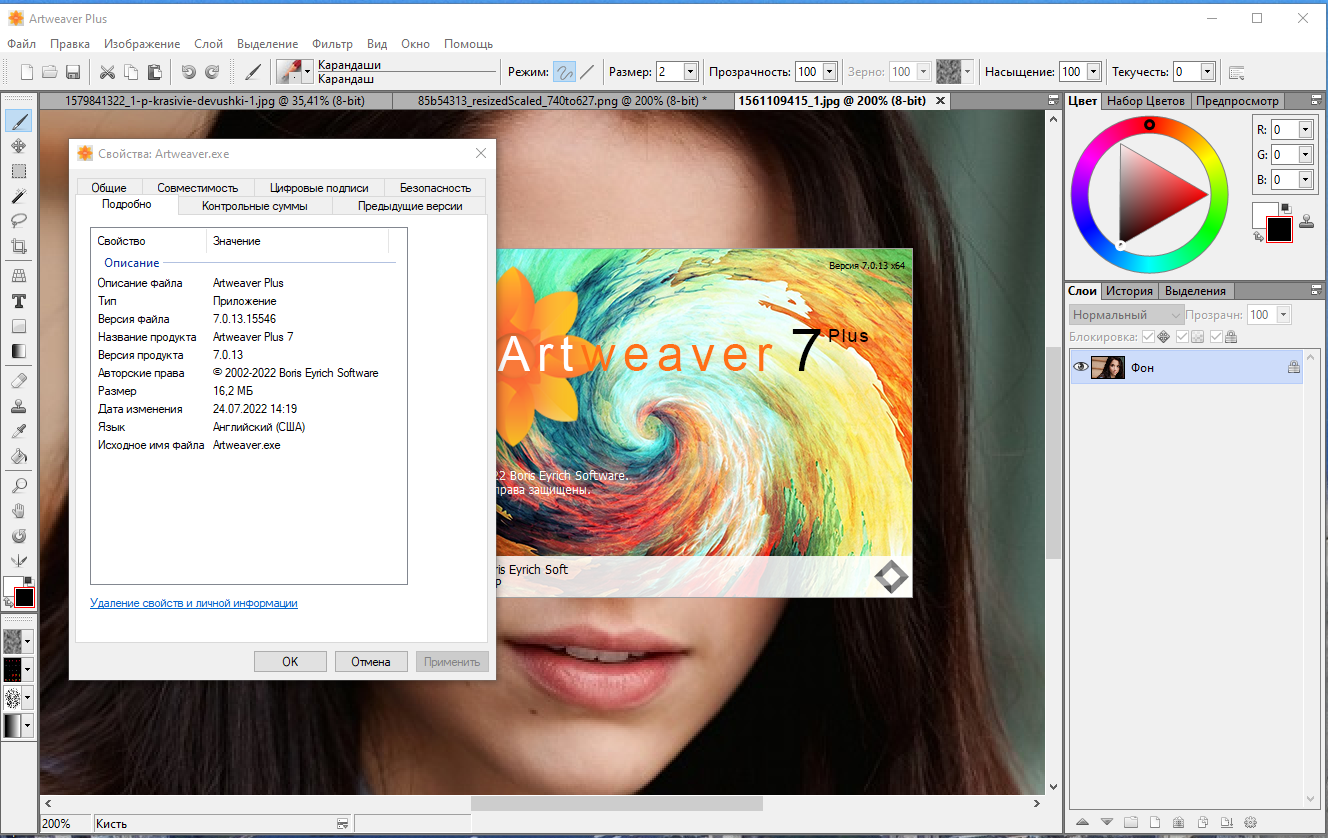1328x838 pixels.
Task: Expand the Прозрачность opacity dropdown
Action: [830, 72]
